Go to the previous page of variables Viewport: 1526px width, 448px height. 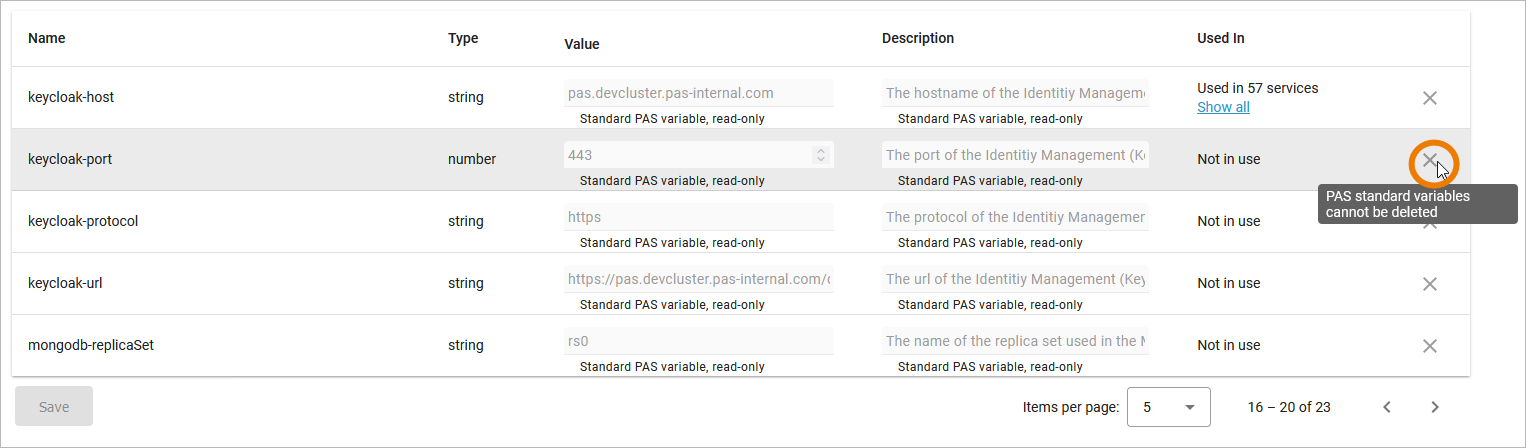1387,407
